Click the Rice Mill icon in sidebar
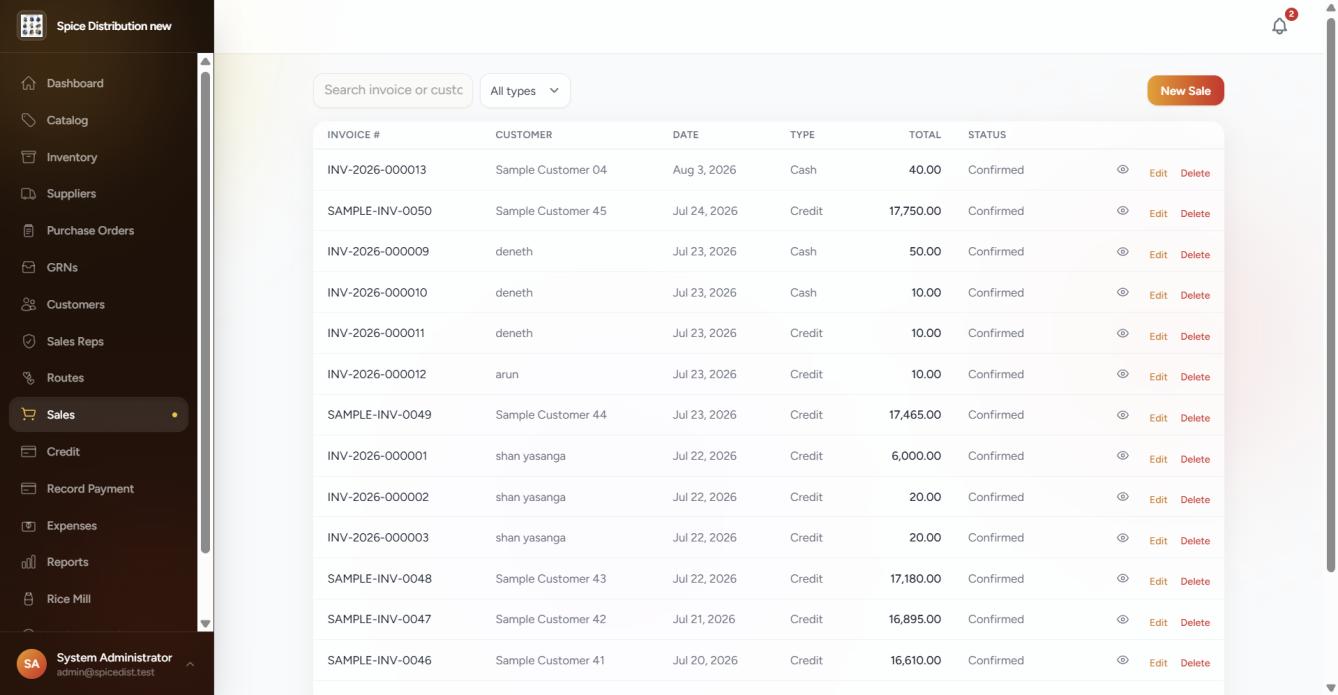 click(28, 599)
